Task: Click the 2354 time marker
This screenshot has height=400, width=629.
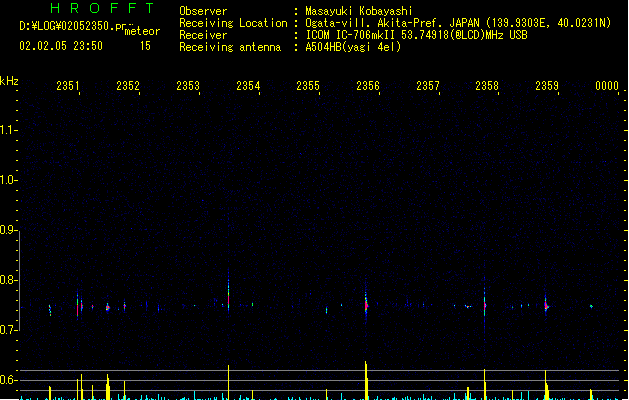Action: coord(248,86)
